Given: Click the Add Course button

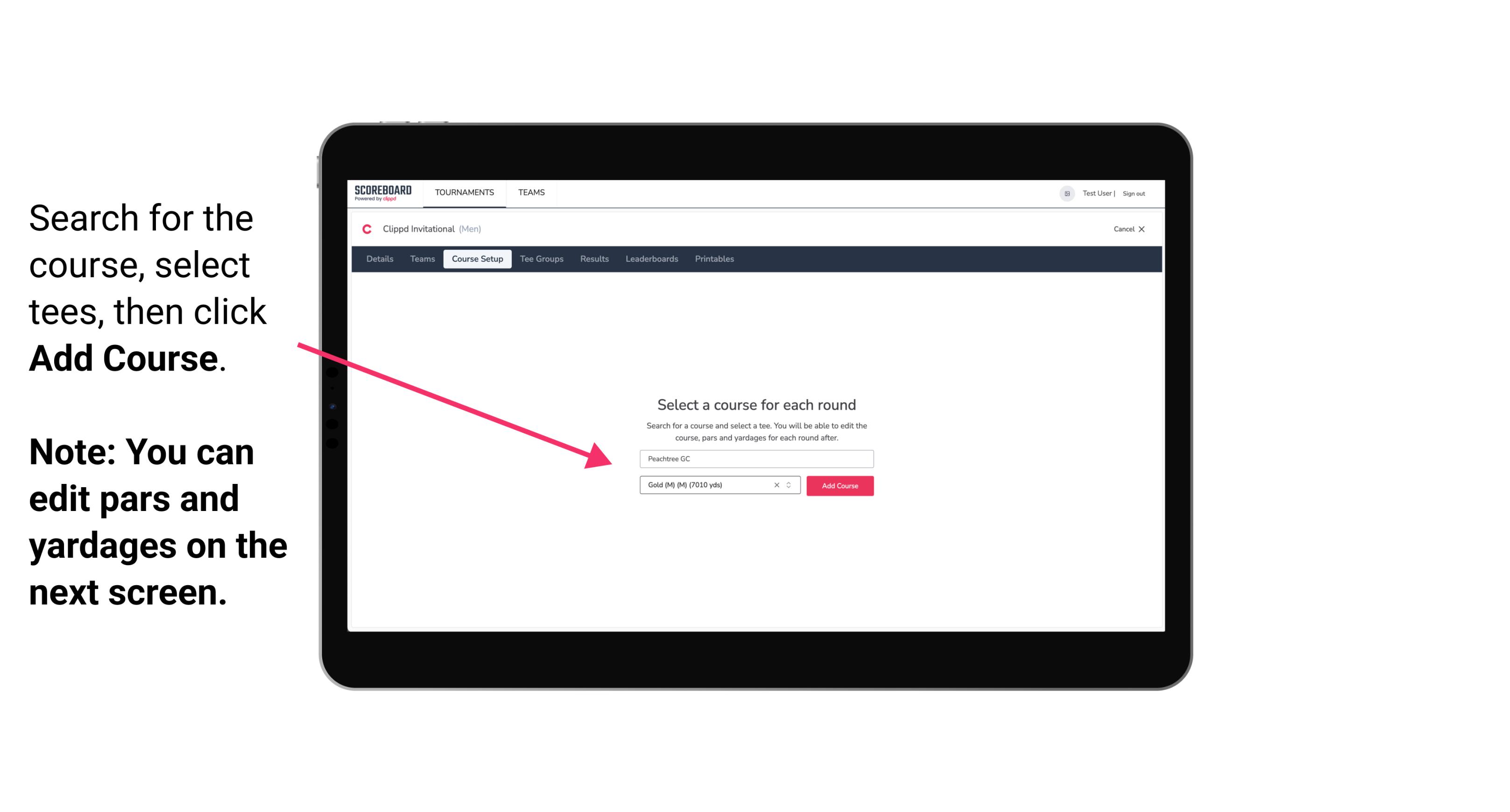Looking at the screenshot, I should [x=839, y=485].
